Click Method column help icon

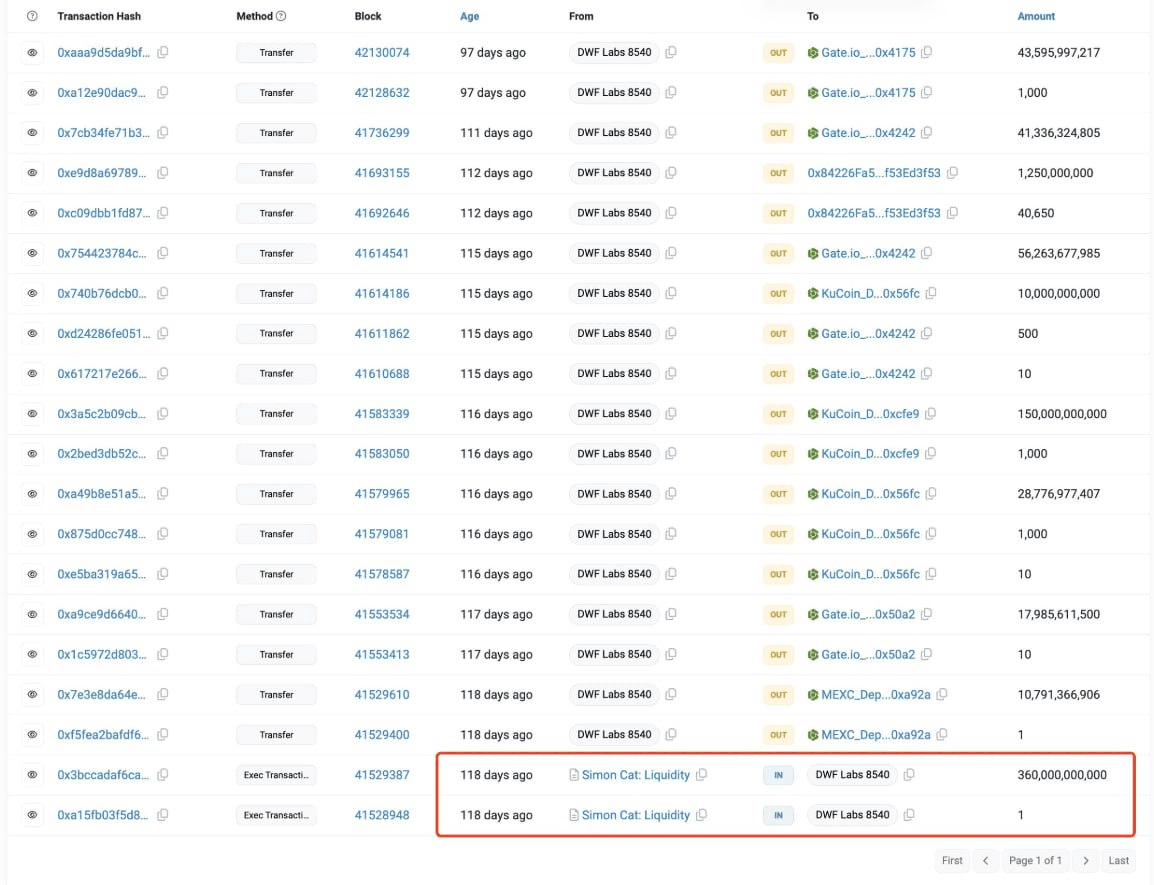coord(281,15)
